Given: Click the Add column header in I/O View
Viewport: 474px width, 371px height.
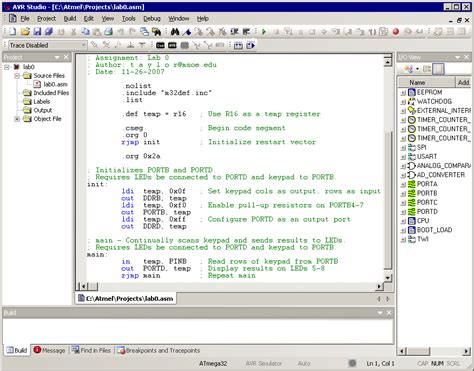Looking at the screenshot, I should pyautogui.click(x=463, y=82).
